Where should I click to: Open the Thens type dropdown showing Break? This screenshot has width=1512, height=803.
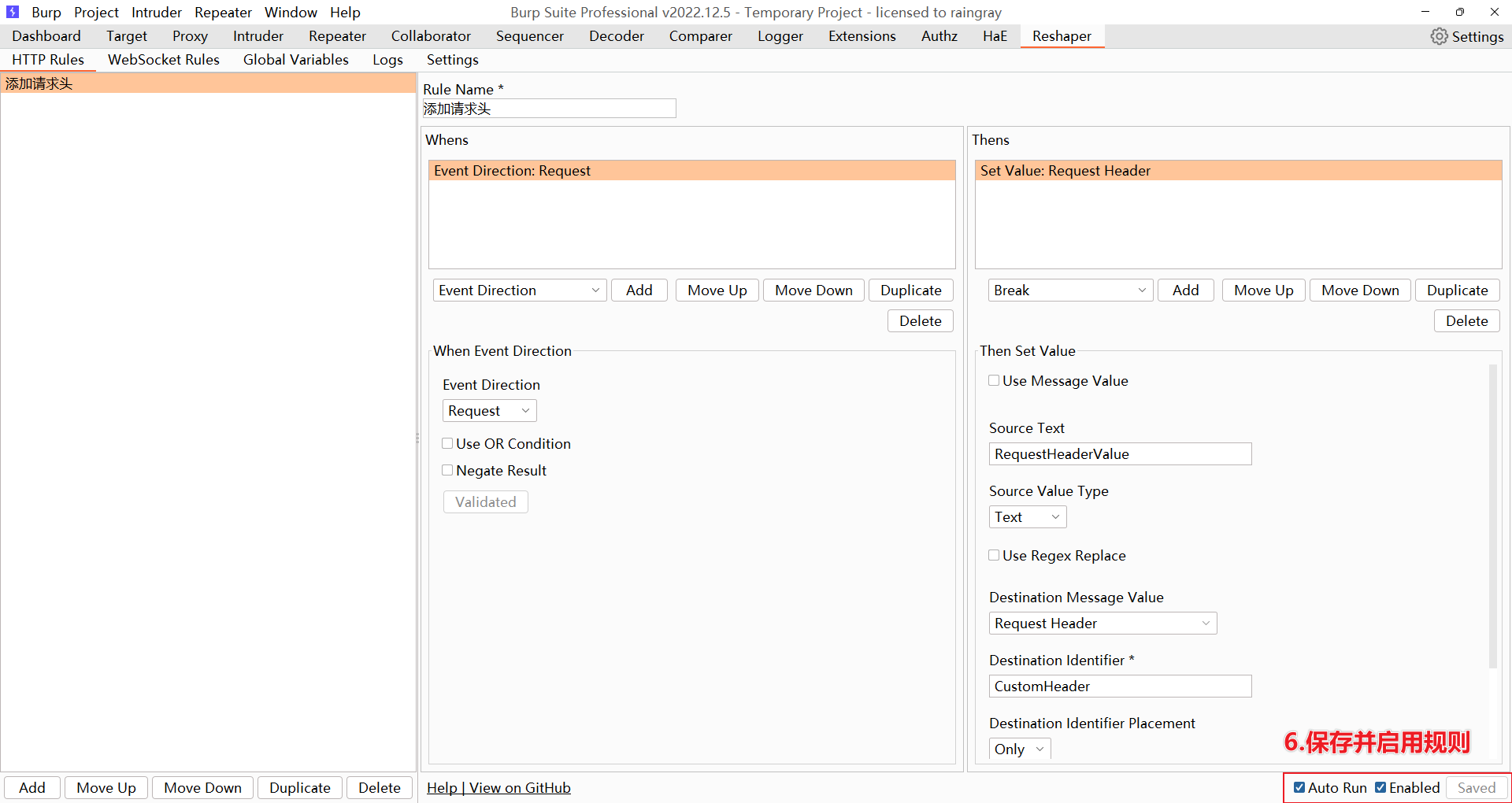[1070, 290]
